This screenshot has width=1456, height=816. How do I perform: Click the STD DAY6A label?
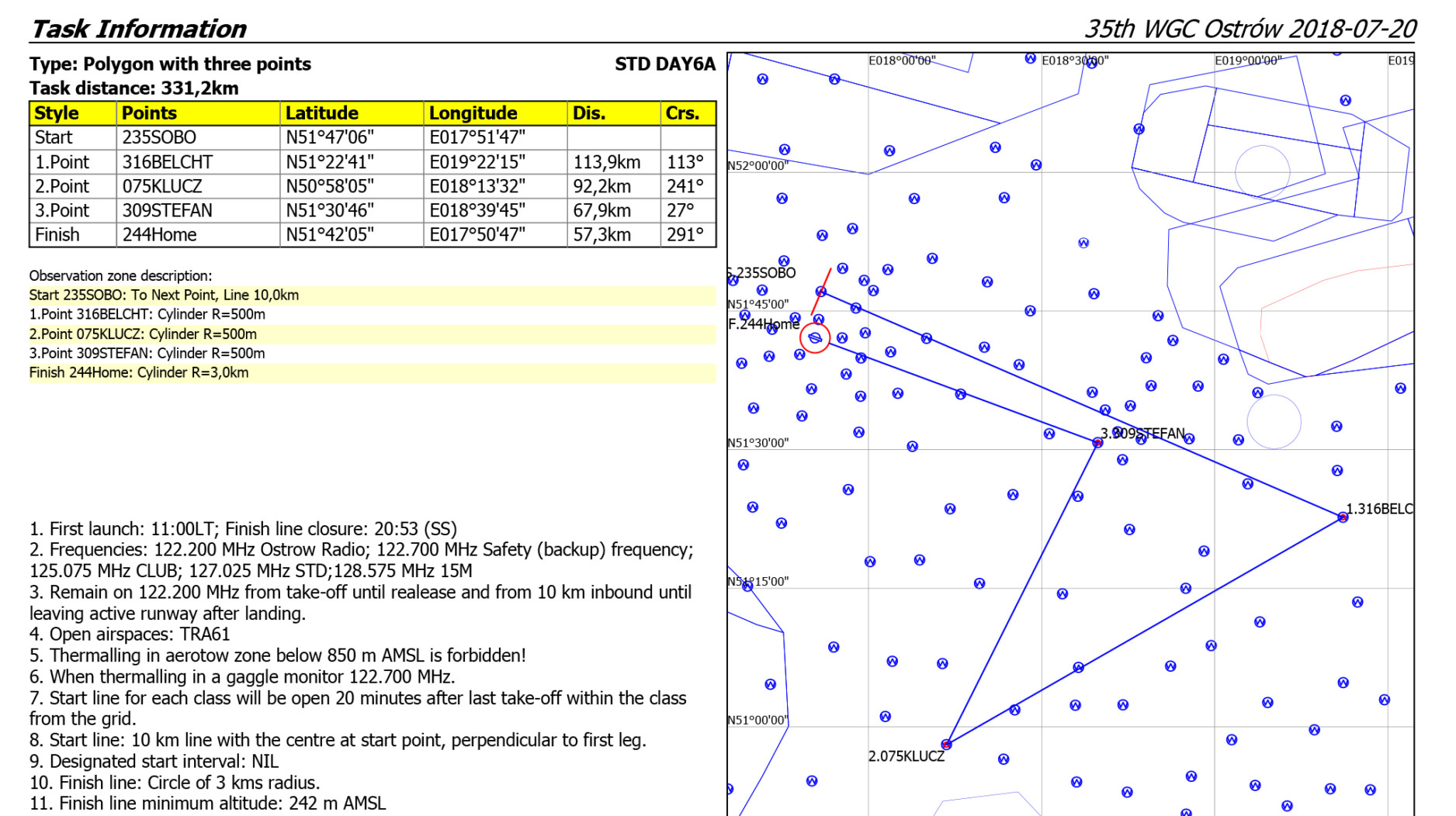point(664,64)
